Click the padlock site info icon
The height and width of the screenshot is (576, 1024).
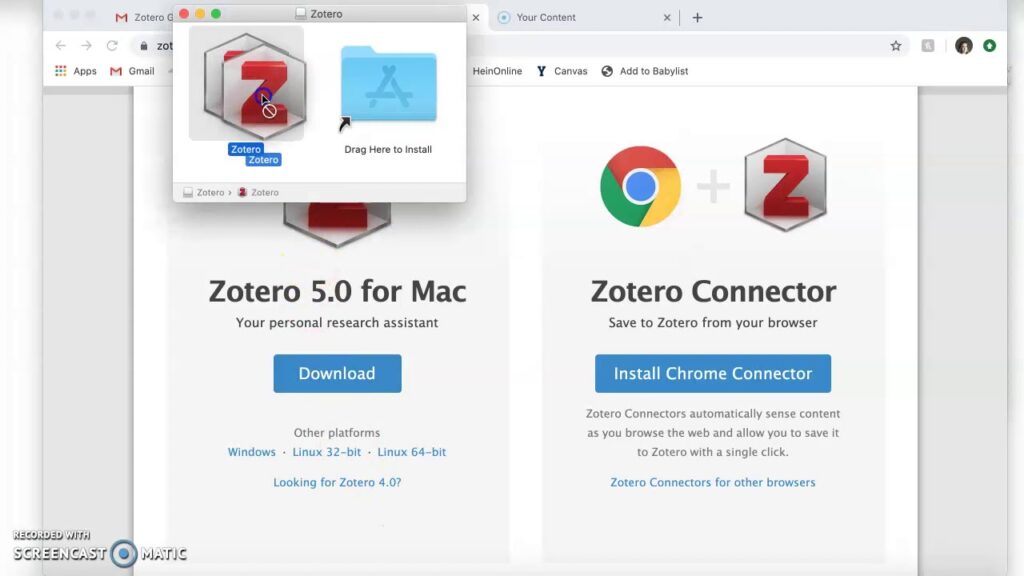pyautogui.click(x=144, y=46)
